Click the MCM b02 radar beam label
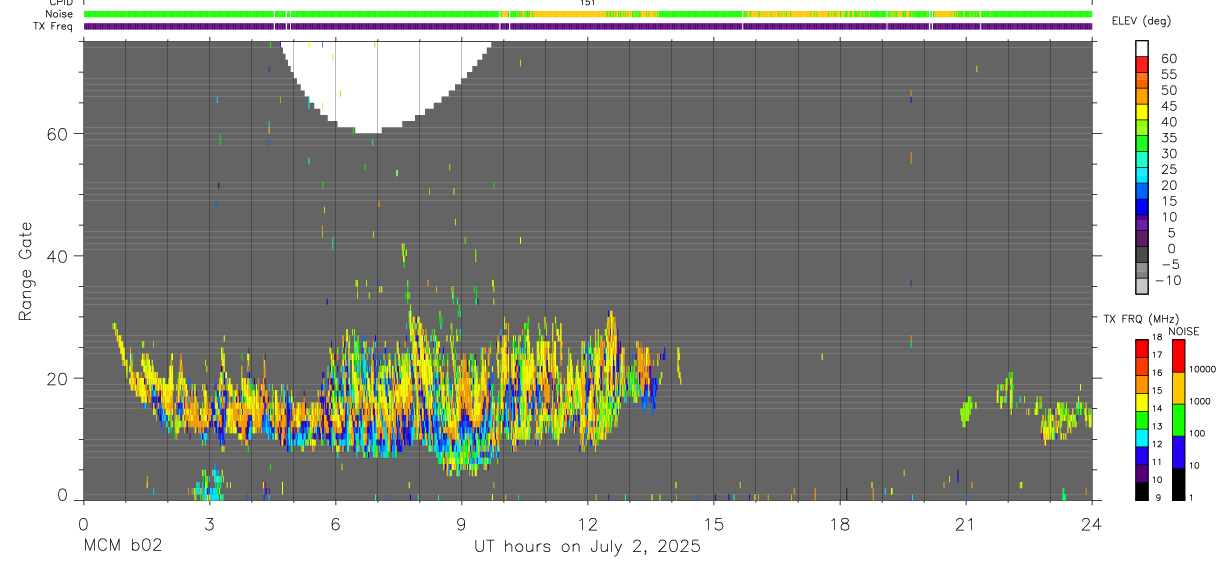The width and height of the screenshot is (1228, 567). pyautogui.click(x=123, y=546)
